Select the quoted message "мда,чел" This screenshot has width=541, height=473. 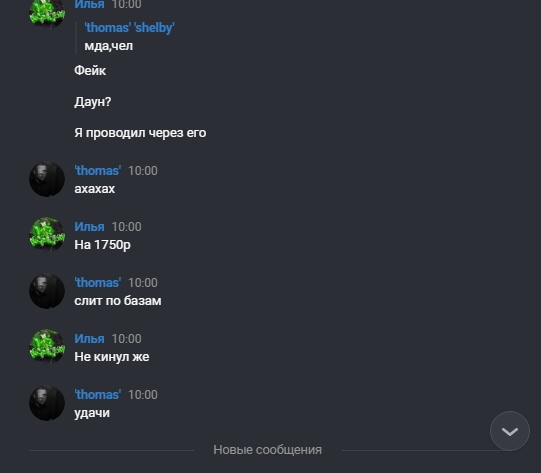coord(109,46)
